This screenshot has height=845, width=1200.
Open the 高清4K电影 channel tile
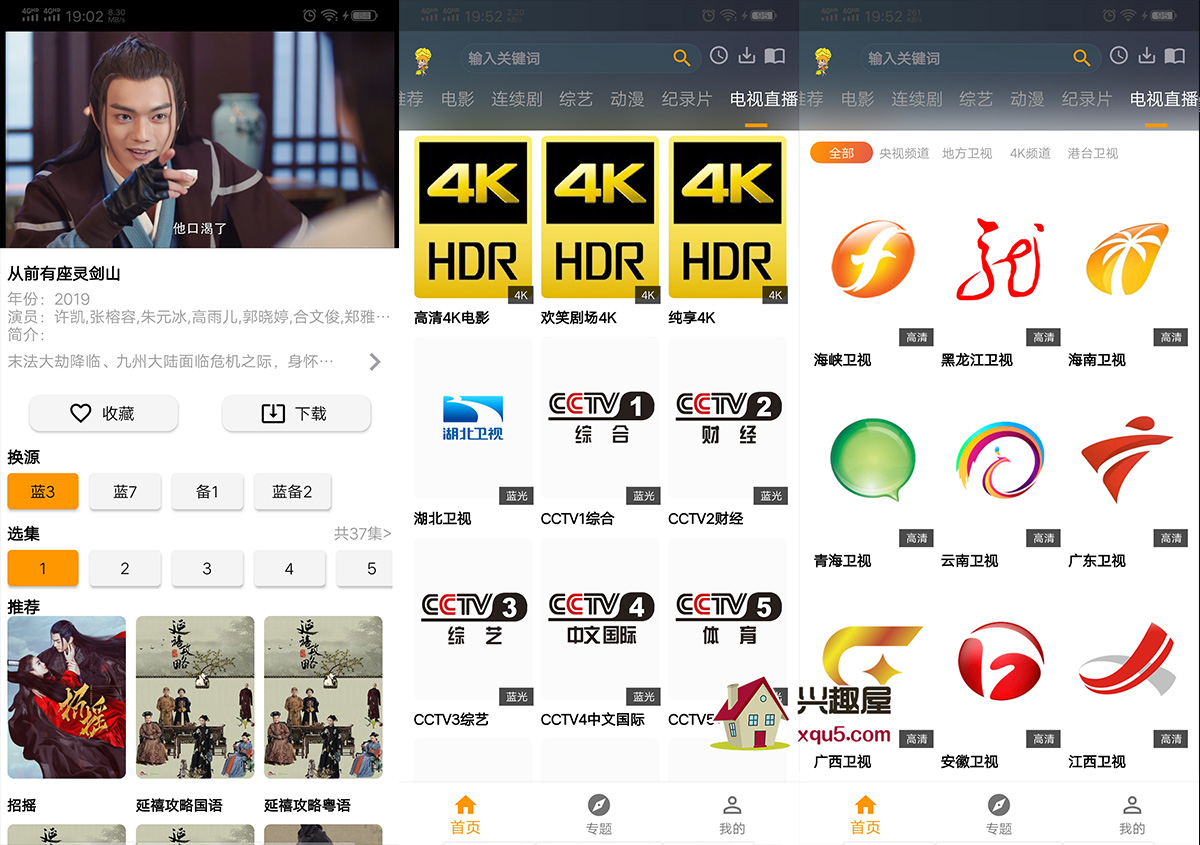point(472,219)
